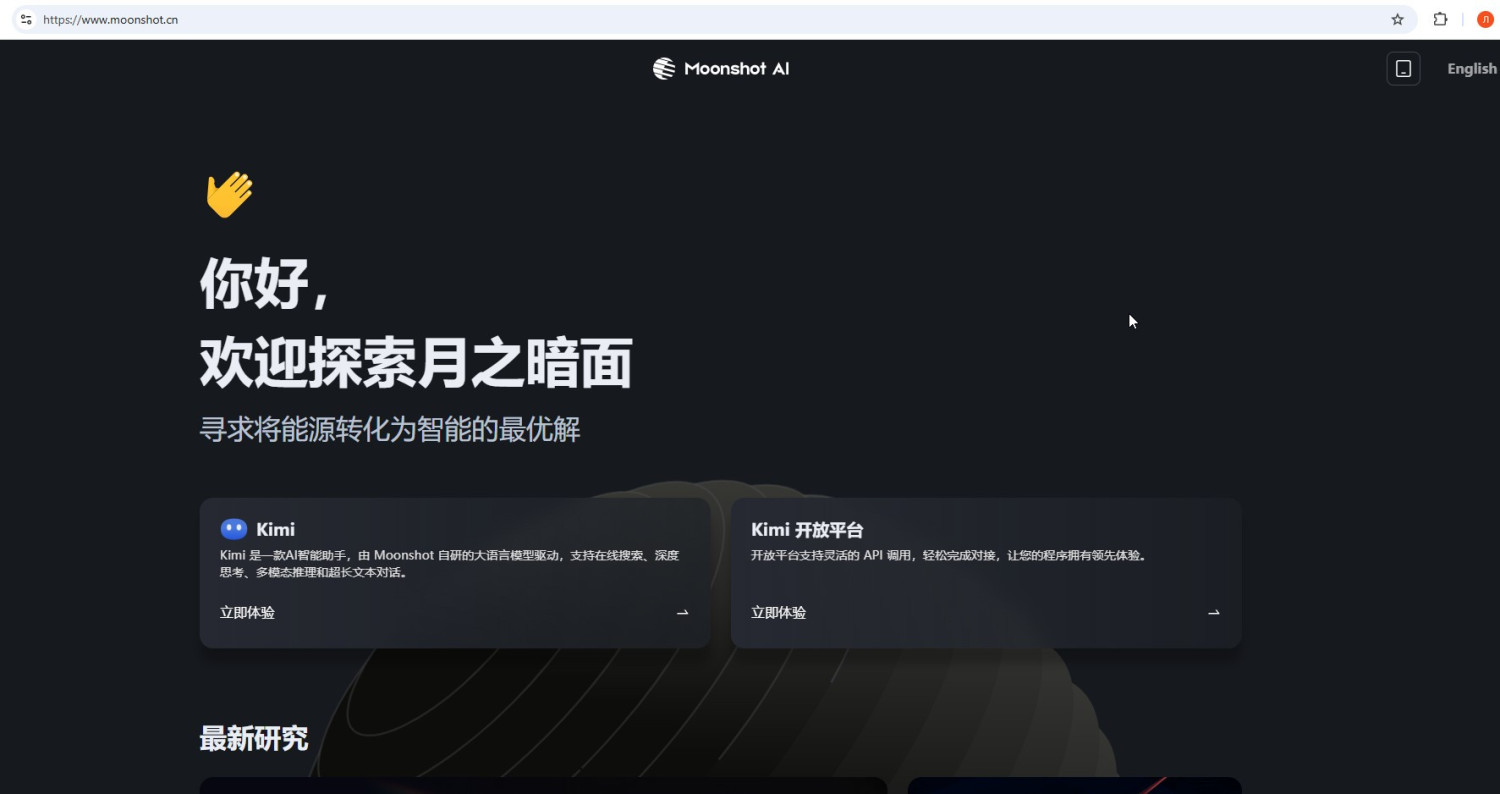Click the site information icon in address bar
Viewport: 1500px width, 794px height.
[26, 19]
